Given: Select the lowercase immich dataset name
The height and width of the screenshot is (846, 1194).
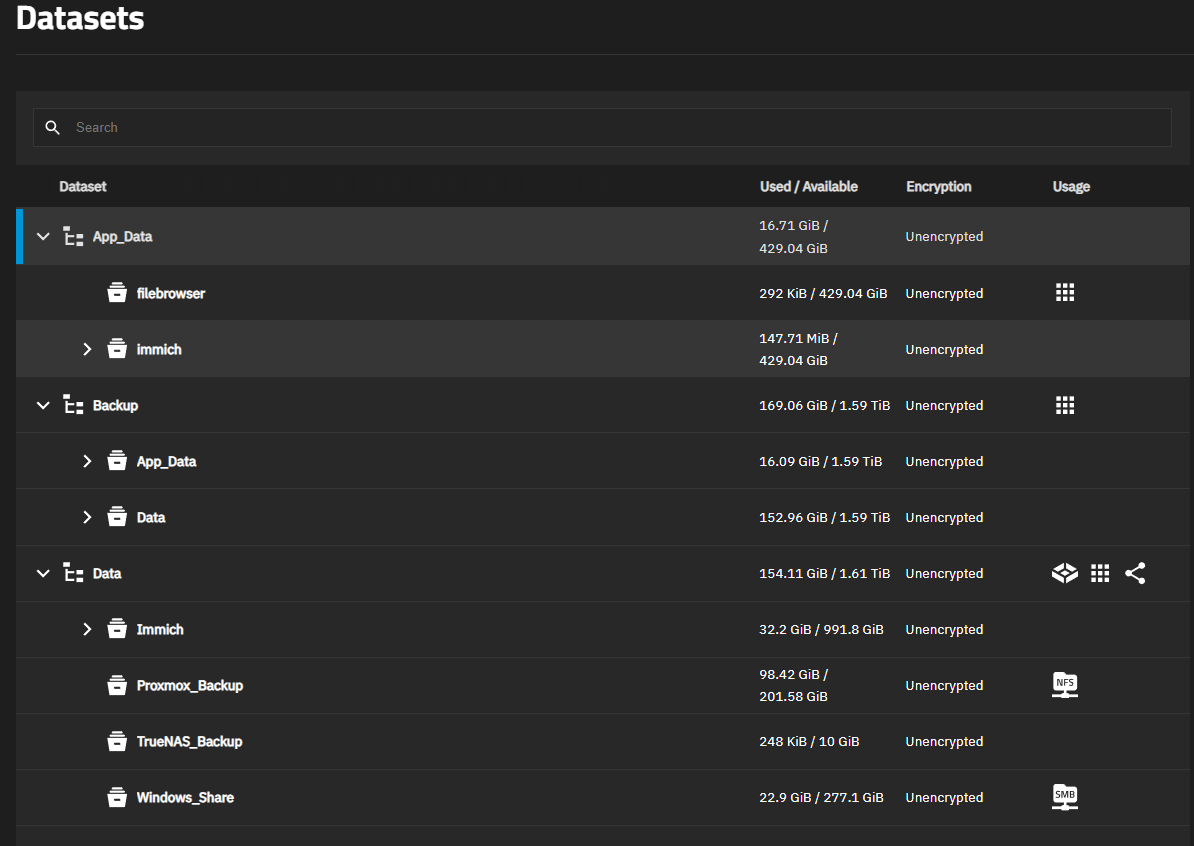Looking at the screenshot, I should tap(159, 350).
